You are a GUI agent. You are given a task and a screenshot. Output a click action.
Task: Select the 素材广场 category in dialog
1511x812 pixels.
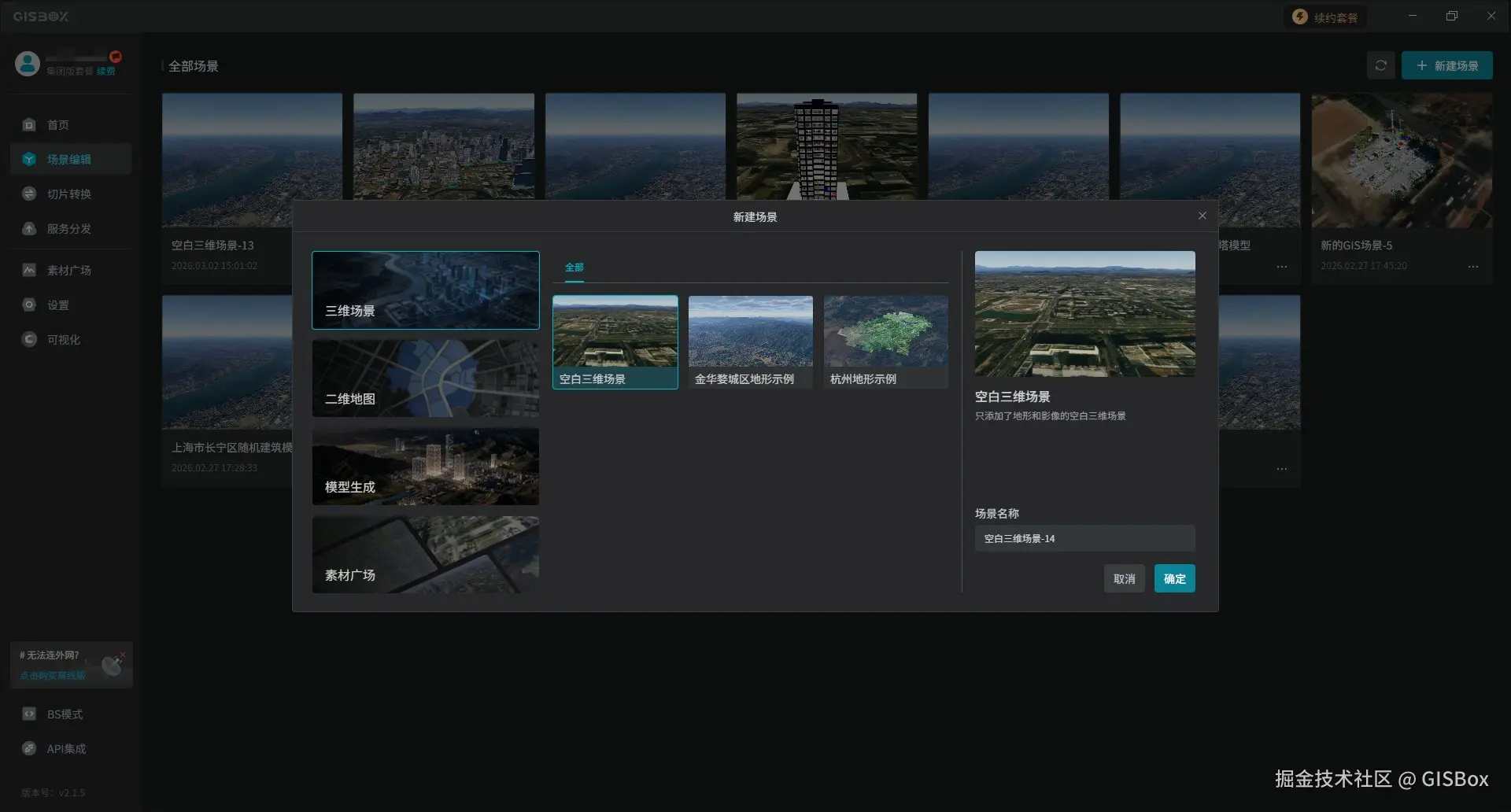[x=426, y=555]
